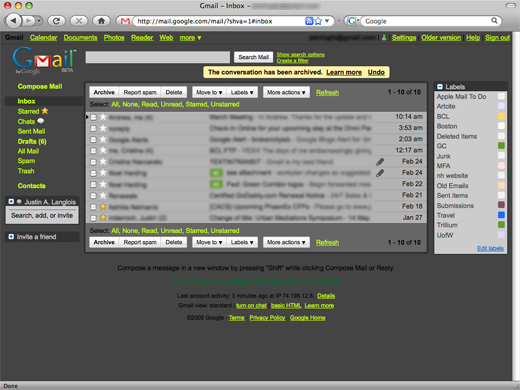This screenshot has width=520, height=390.
Task: Open the RSS feed icon in address bar
Action: 309,21
